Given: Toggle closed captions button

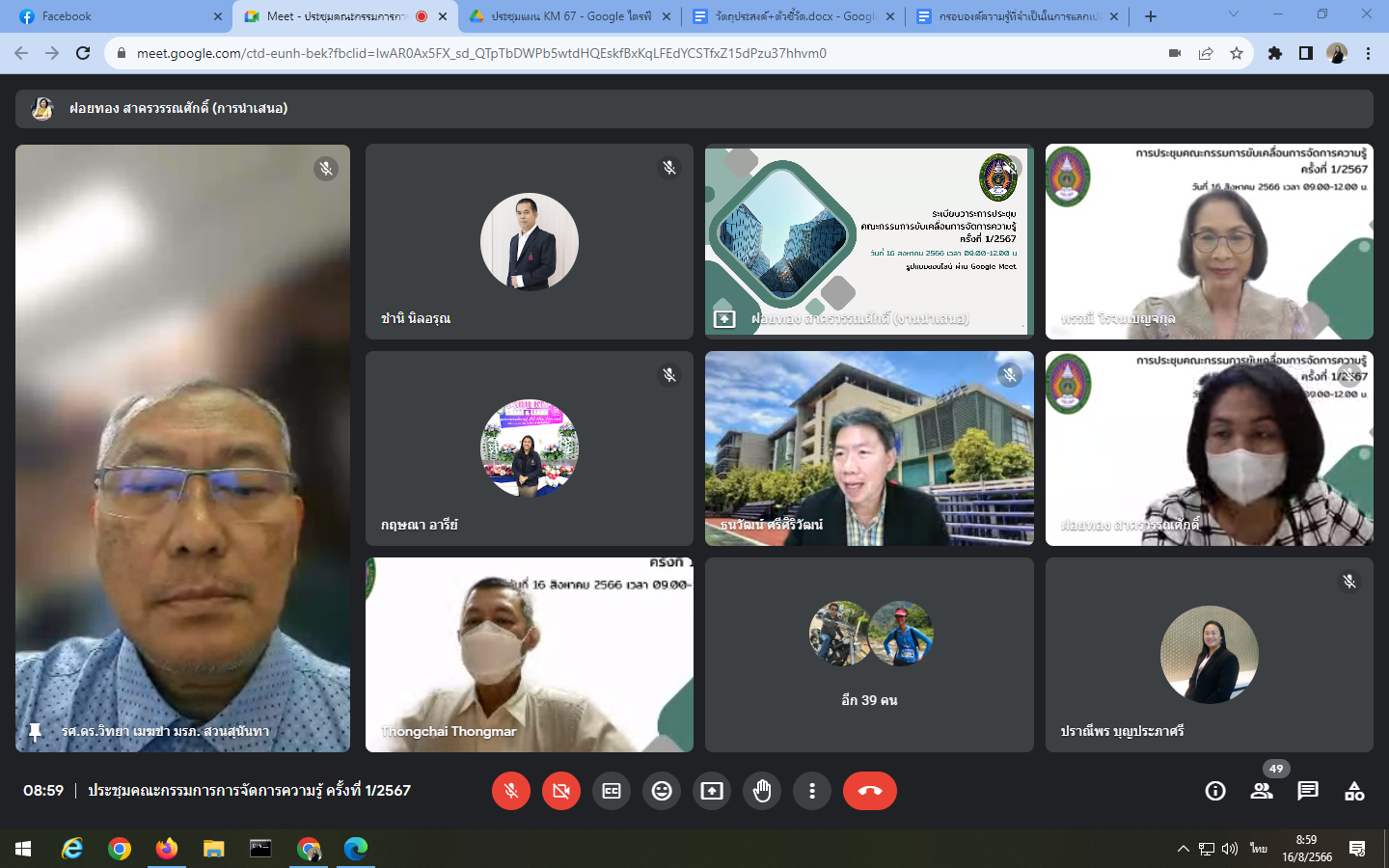Looking at the screenshot, I should point(612,791).
